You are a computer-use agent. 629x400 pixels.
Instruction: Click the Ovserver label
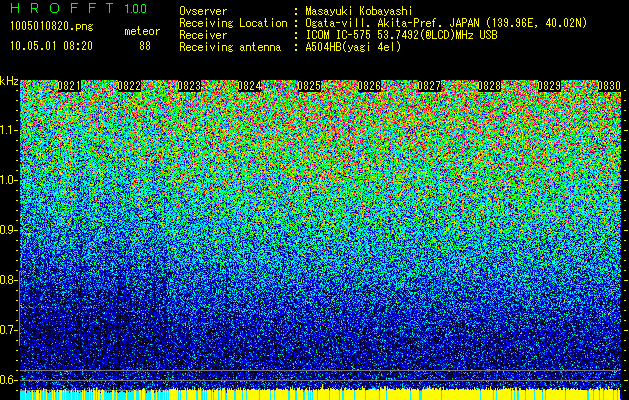point(203,11)
